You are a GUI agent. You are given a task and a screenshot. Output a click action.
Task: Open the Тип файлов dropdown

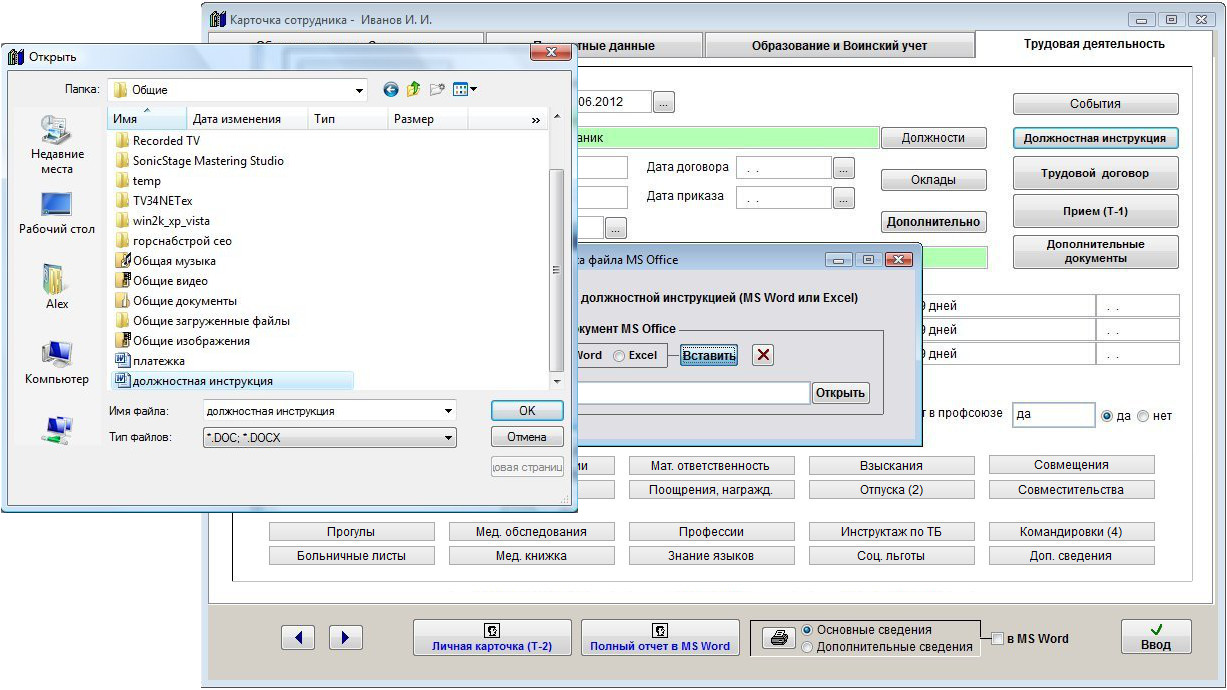pyautogui.click(x=449, y=438)
